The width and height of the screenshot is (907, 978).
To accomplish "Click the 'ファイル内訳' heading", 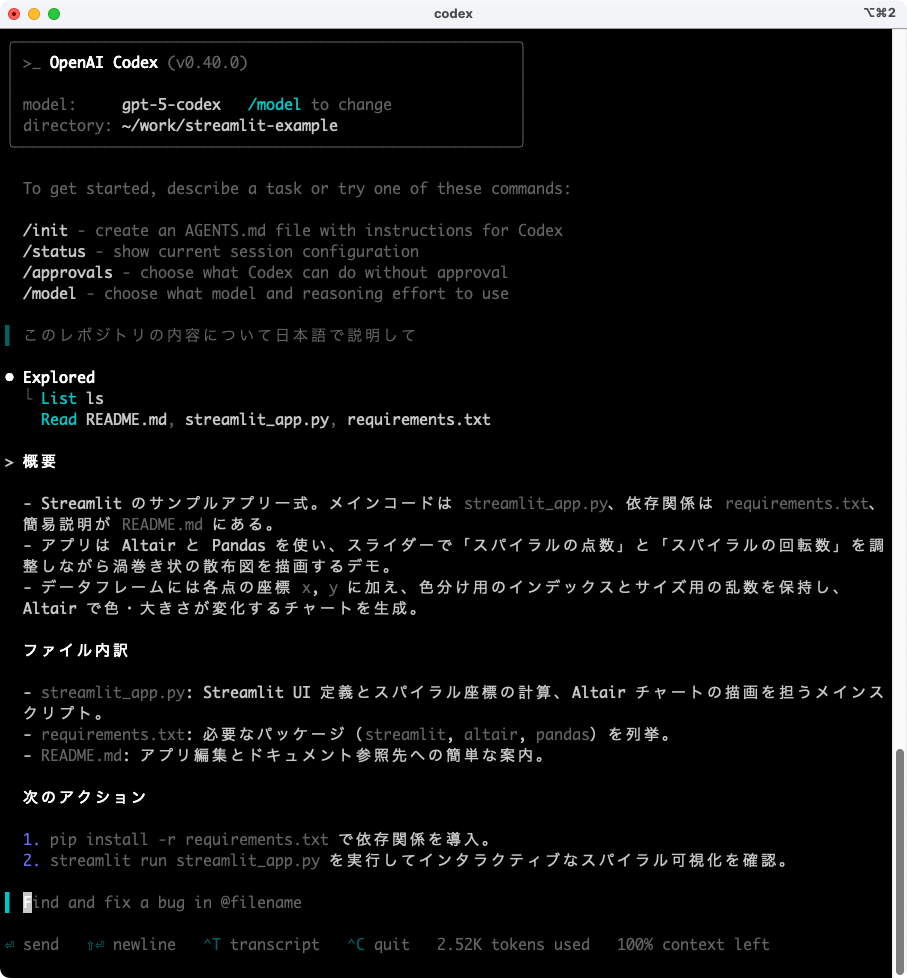I will coord(75,651).
